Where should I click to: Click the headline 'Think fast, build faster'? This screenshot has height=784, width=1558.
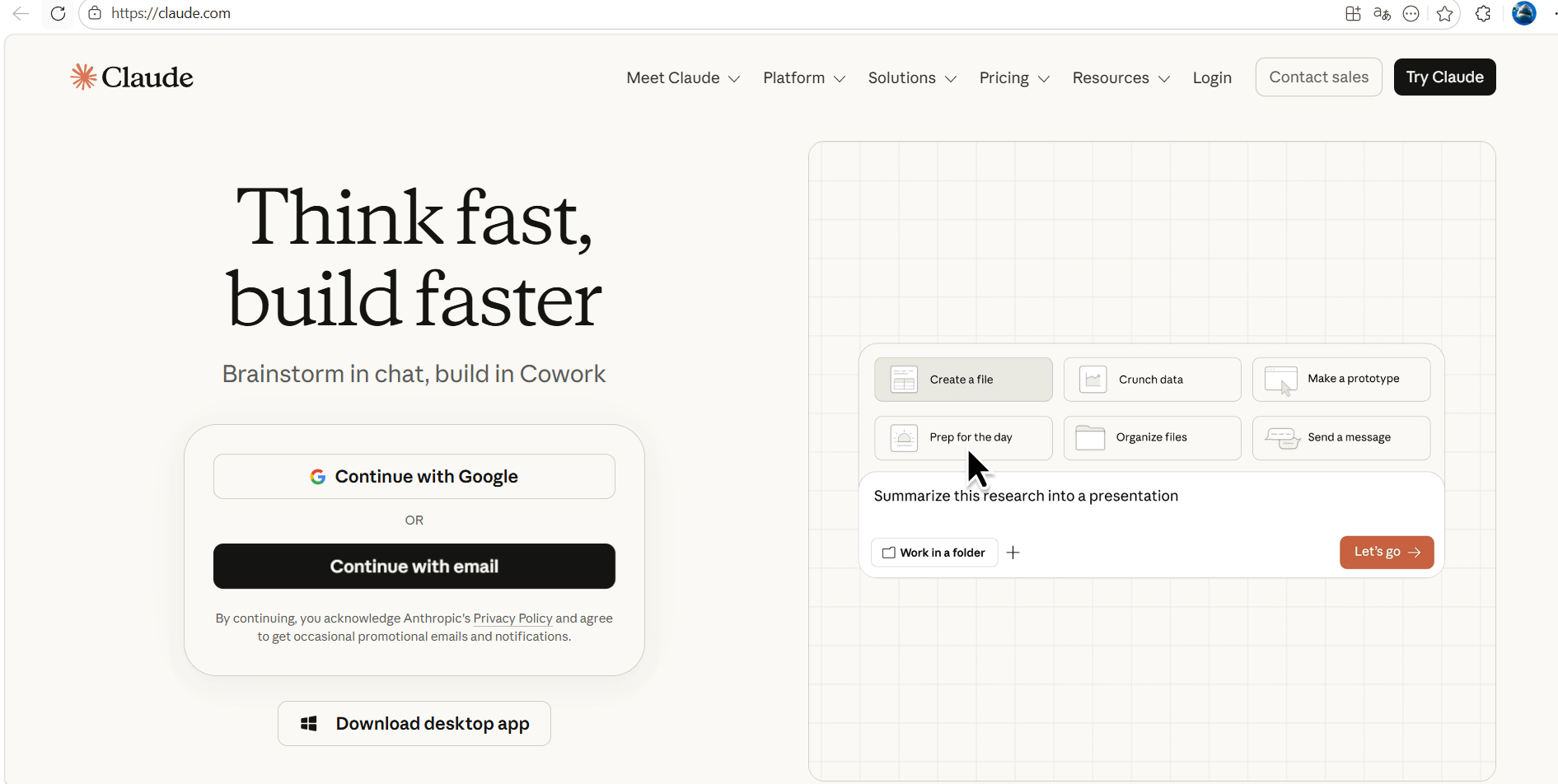pyautogui.click(x=414, y=258)
